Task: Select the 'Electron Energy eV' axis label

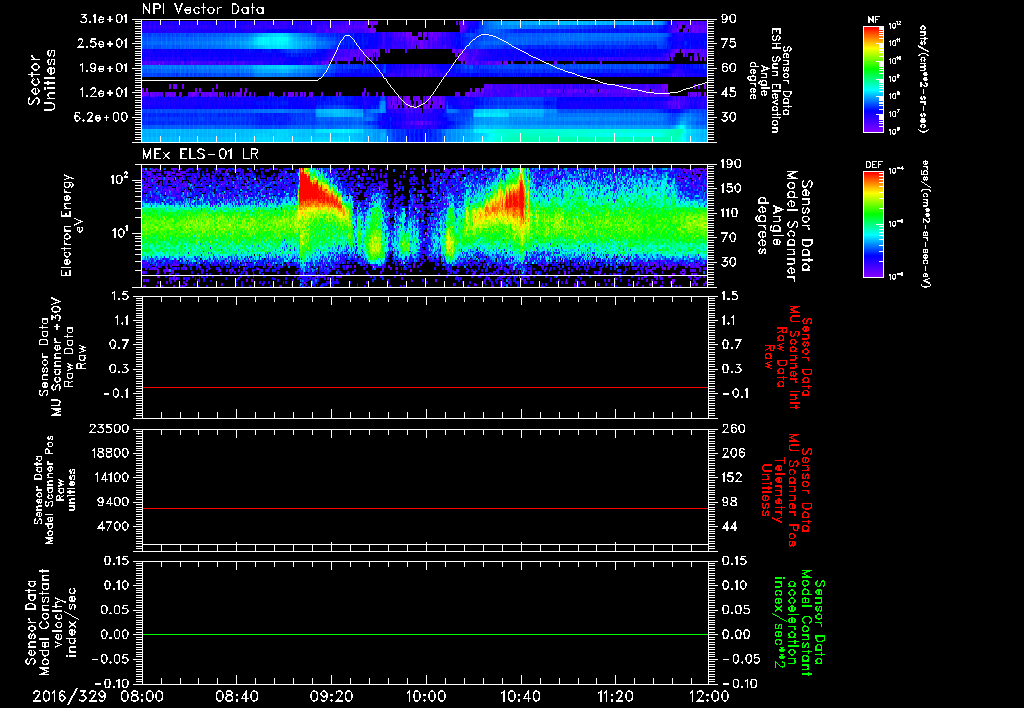Action: click(71, 225)
